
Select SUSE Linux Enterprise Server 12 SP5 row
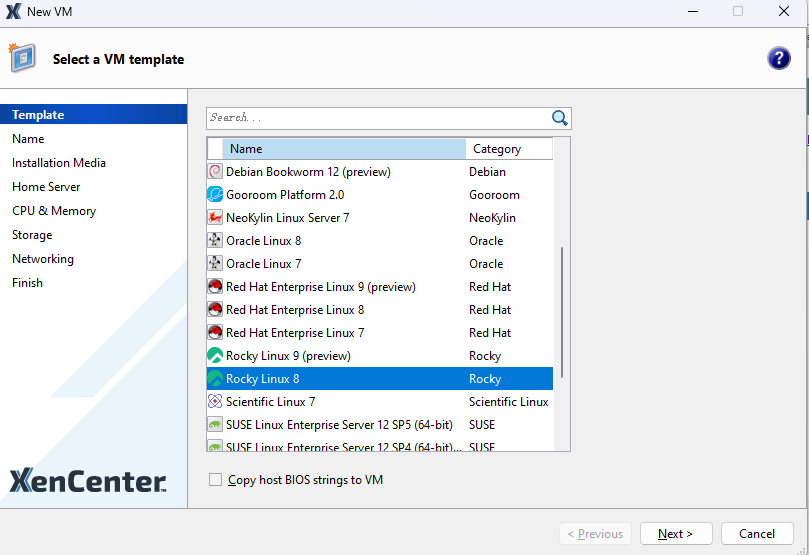tap(339, 425)
